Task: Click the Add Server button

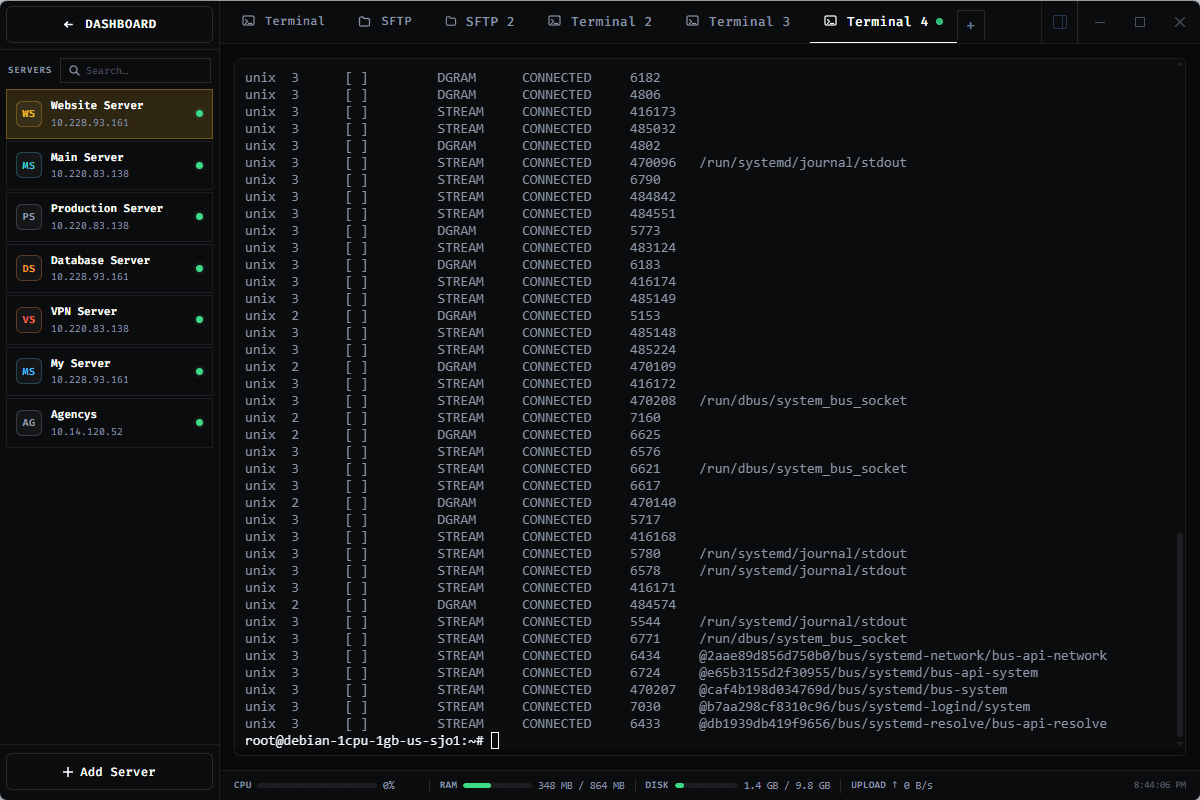Action: (109, 772)
